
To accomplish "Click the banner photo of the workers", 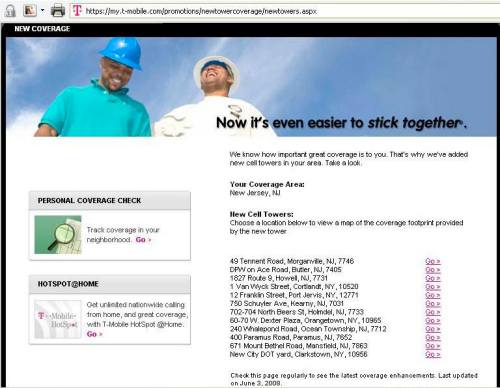I will pos(251,87).
